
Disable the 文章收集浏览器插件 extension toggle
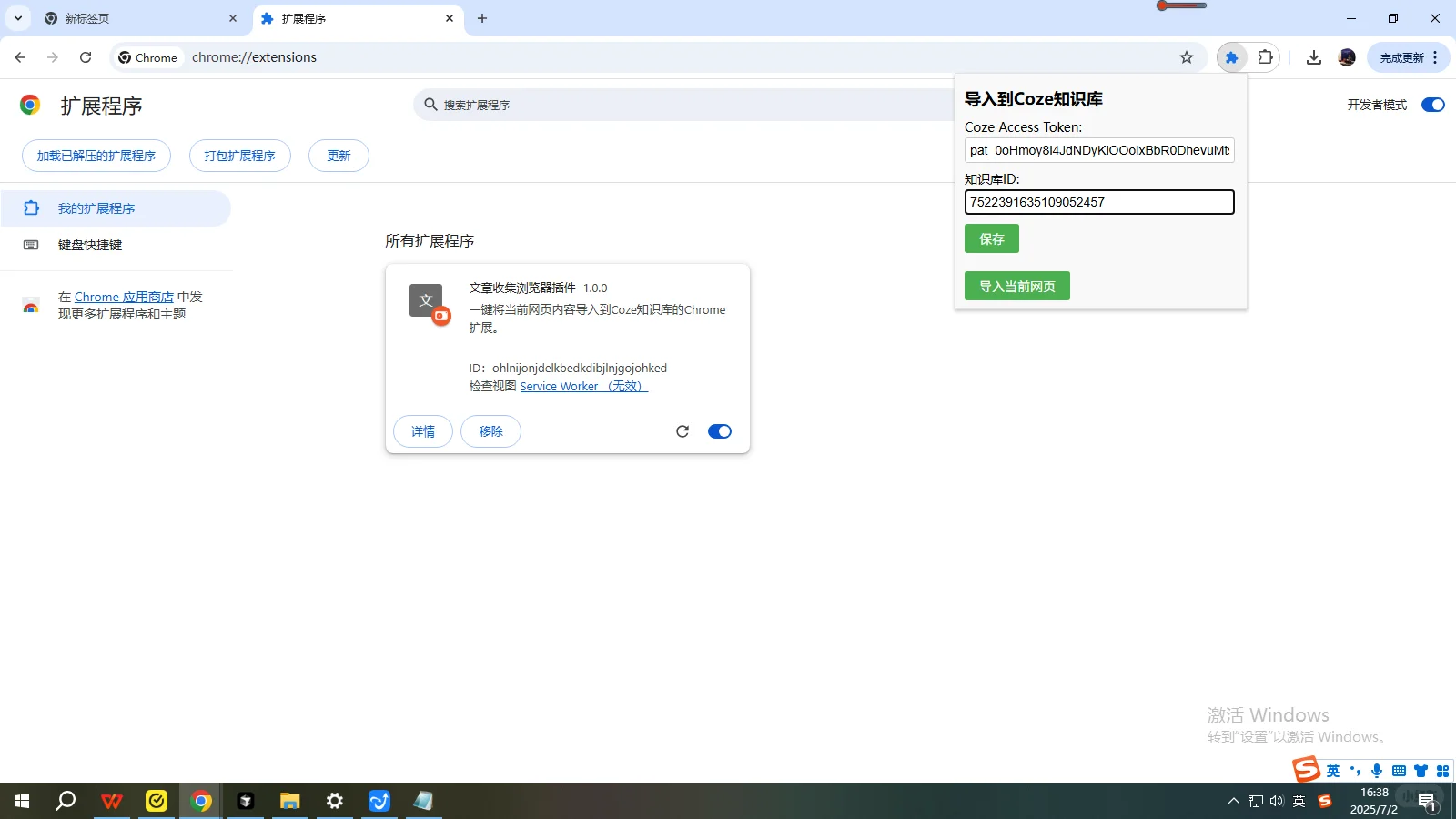coord(720,431)
